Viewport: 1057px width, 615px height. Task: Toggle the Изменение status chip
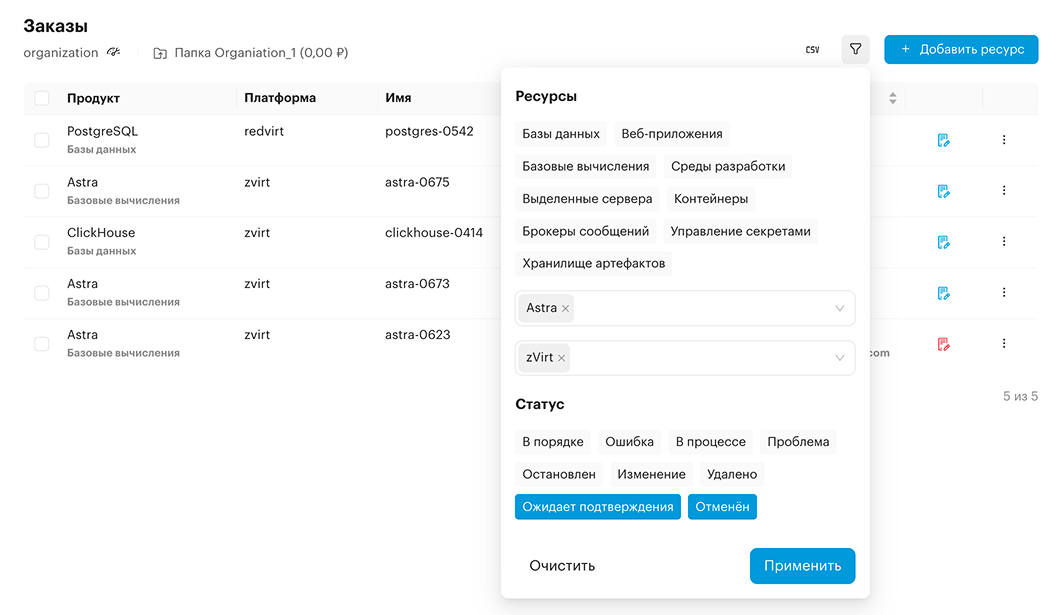651,475
